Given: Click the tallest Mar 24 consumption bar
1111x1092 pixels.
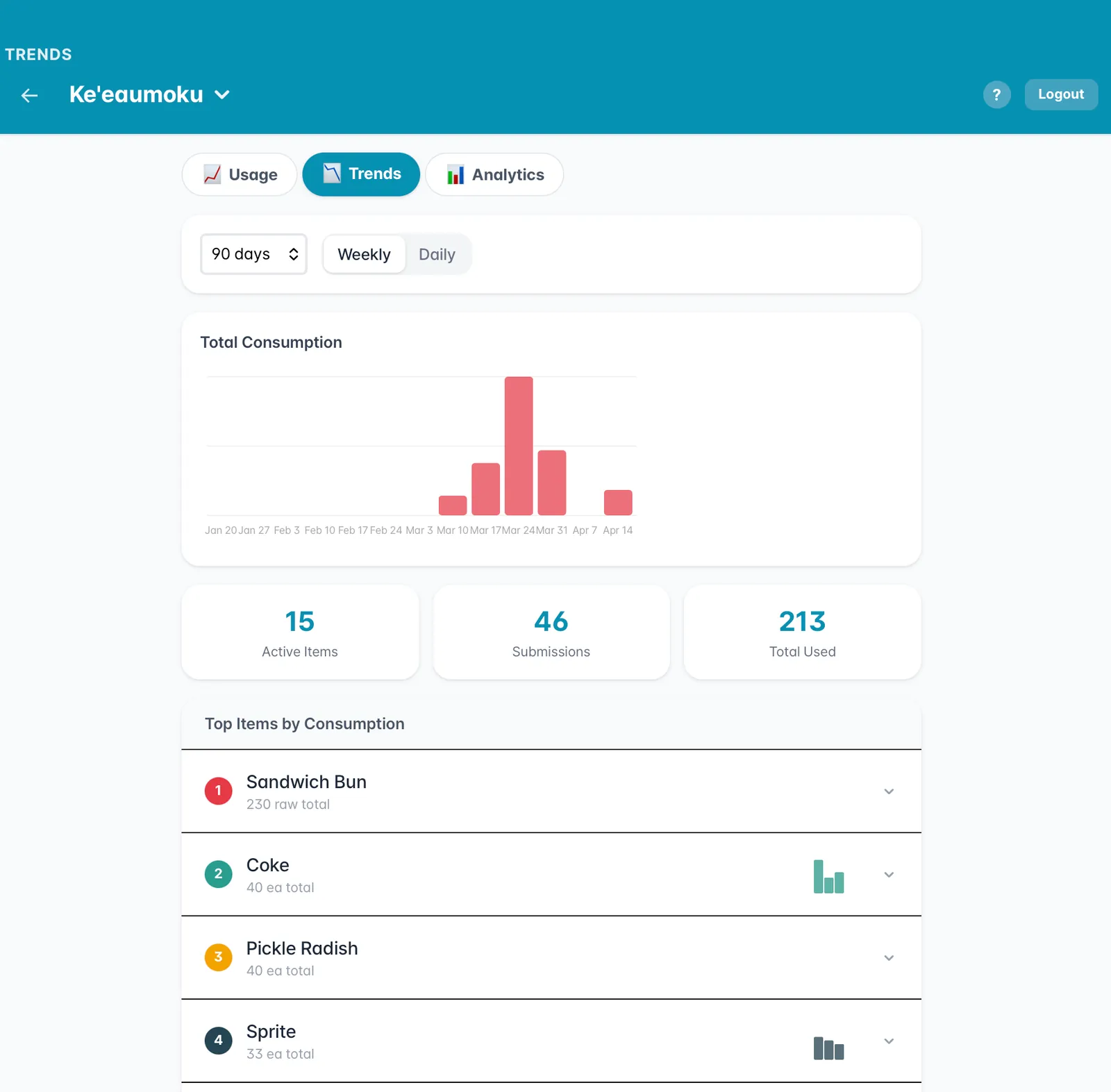Looking at the screenshot, I should pyautogui.click(x=519, y=446).
